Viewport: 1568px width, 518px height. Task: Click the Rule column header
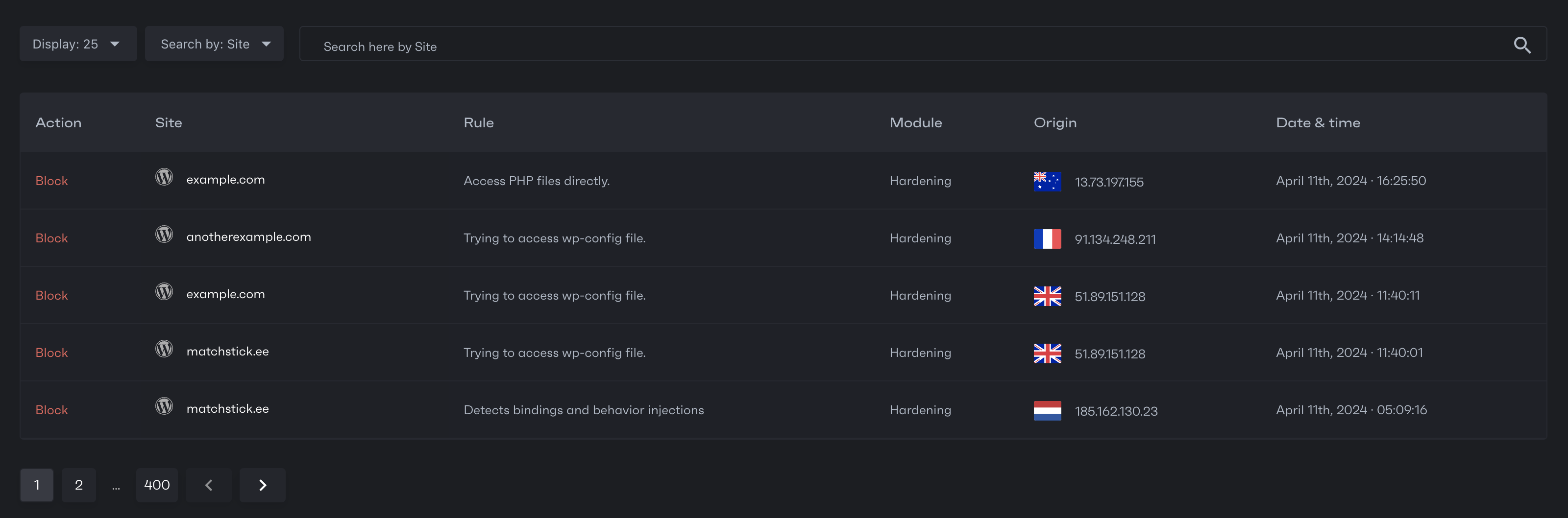click(478, 123)
